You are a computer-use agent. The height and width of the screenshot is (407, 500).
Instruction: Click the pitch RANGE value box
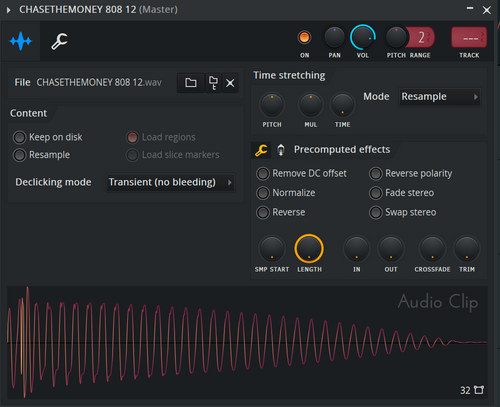click(x=422, y=38)
